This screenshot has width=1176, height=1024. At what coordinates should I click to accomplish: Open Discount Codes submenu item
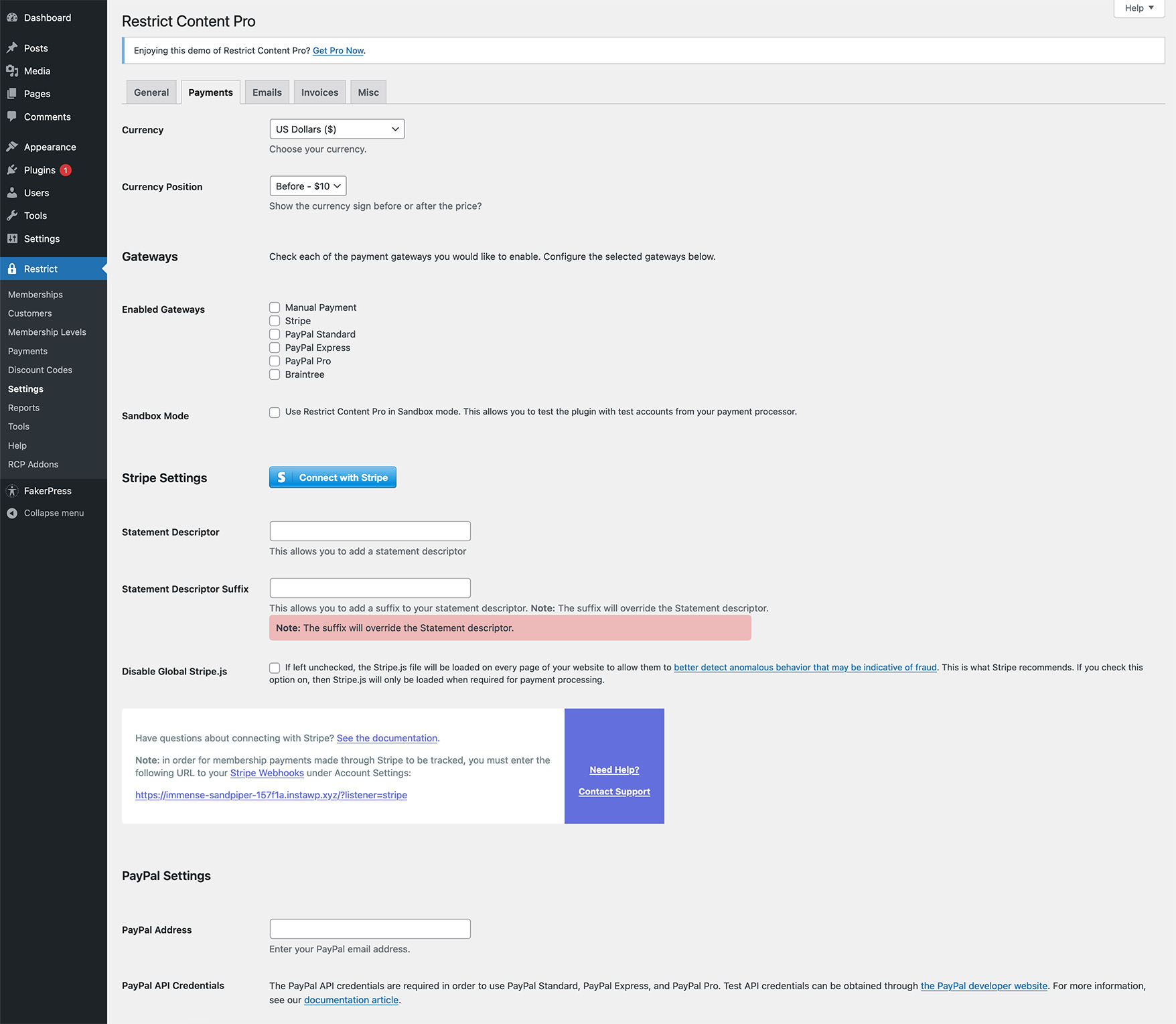(40, 370)
